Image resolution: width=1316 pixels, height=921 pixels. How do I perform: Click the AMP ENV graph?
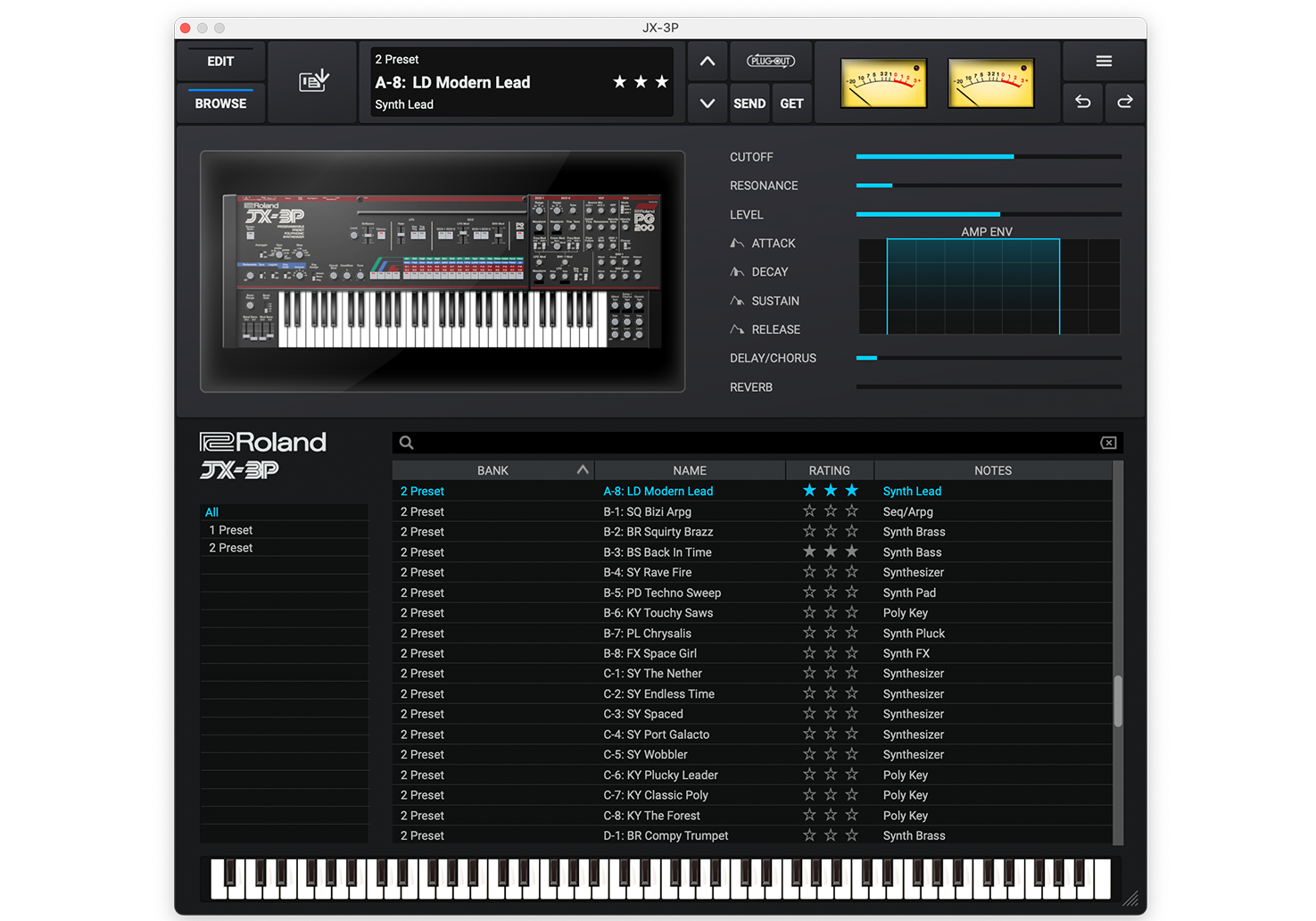click(x=989, y=286)
